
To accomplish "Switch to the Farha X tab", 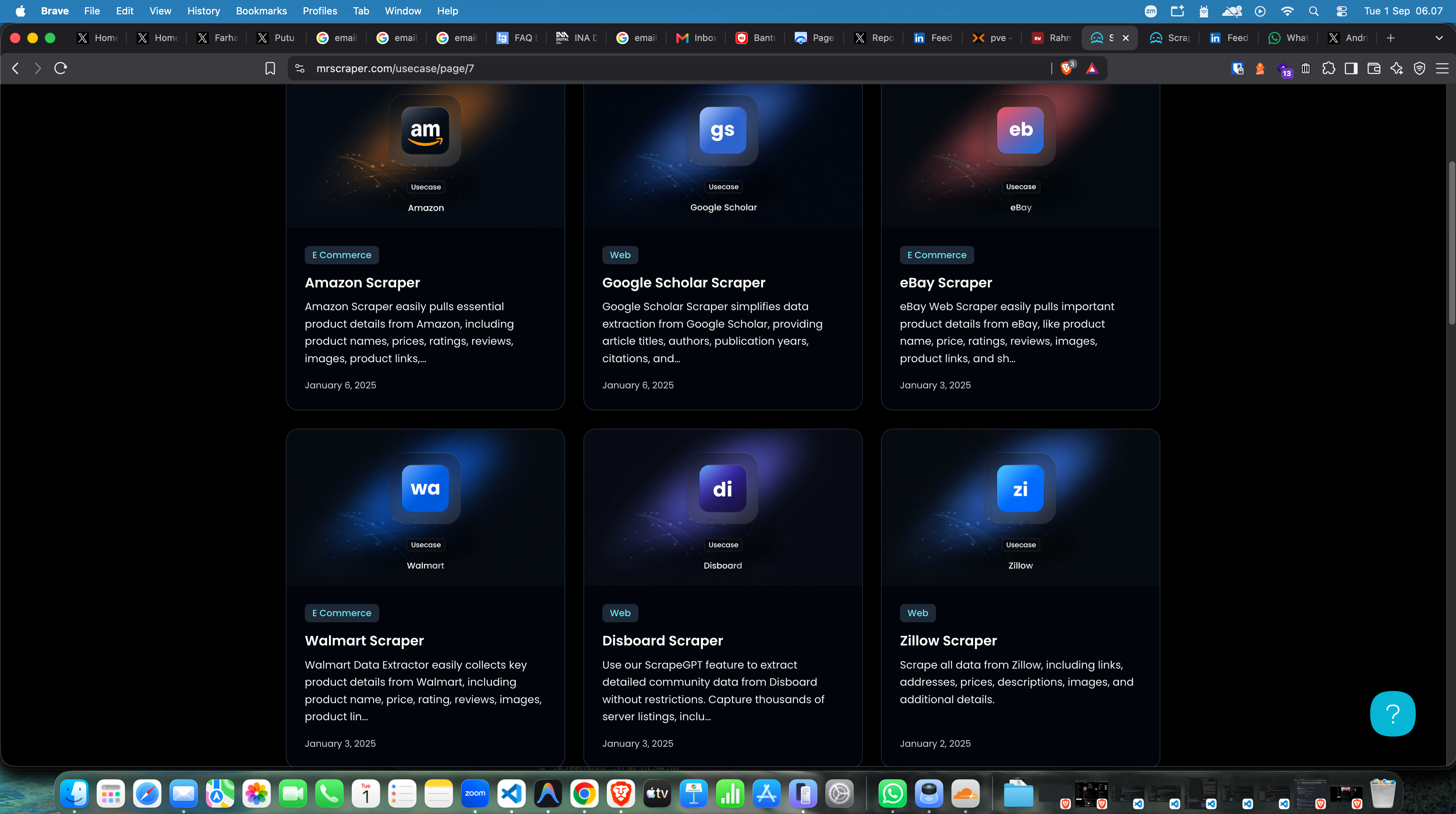I will (217, 38).
